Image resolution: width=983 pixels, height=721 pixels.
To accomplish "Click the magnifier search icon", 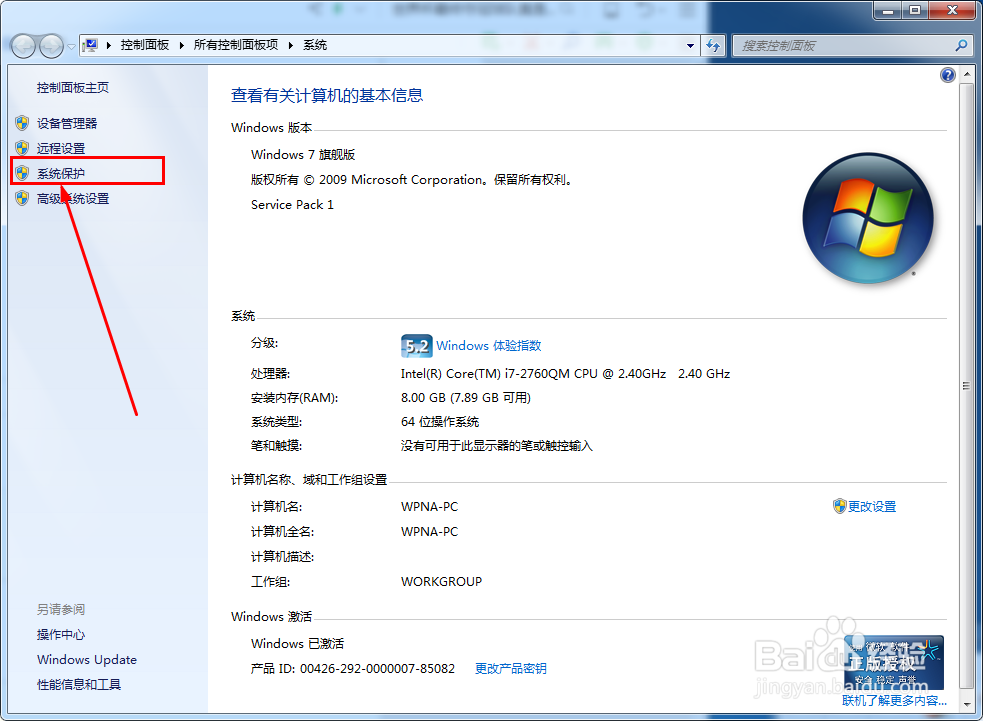I will coord(962,45).
